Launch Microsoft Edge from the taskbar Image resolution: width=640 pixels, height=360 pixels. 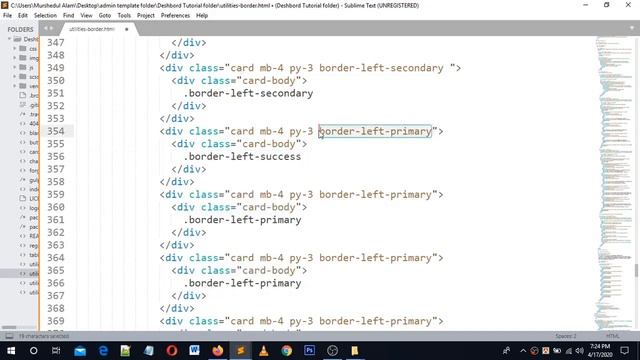pos(103,351)
